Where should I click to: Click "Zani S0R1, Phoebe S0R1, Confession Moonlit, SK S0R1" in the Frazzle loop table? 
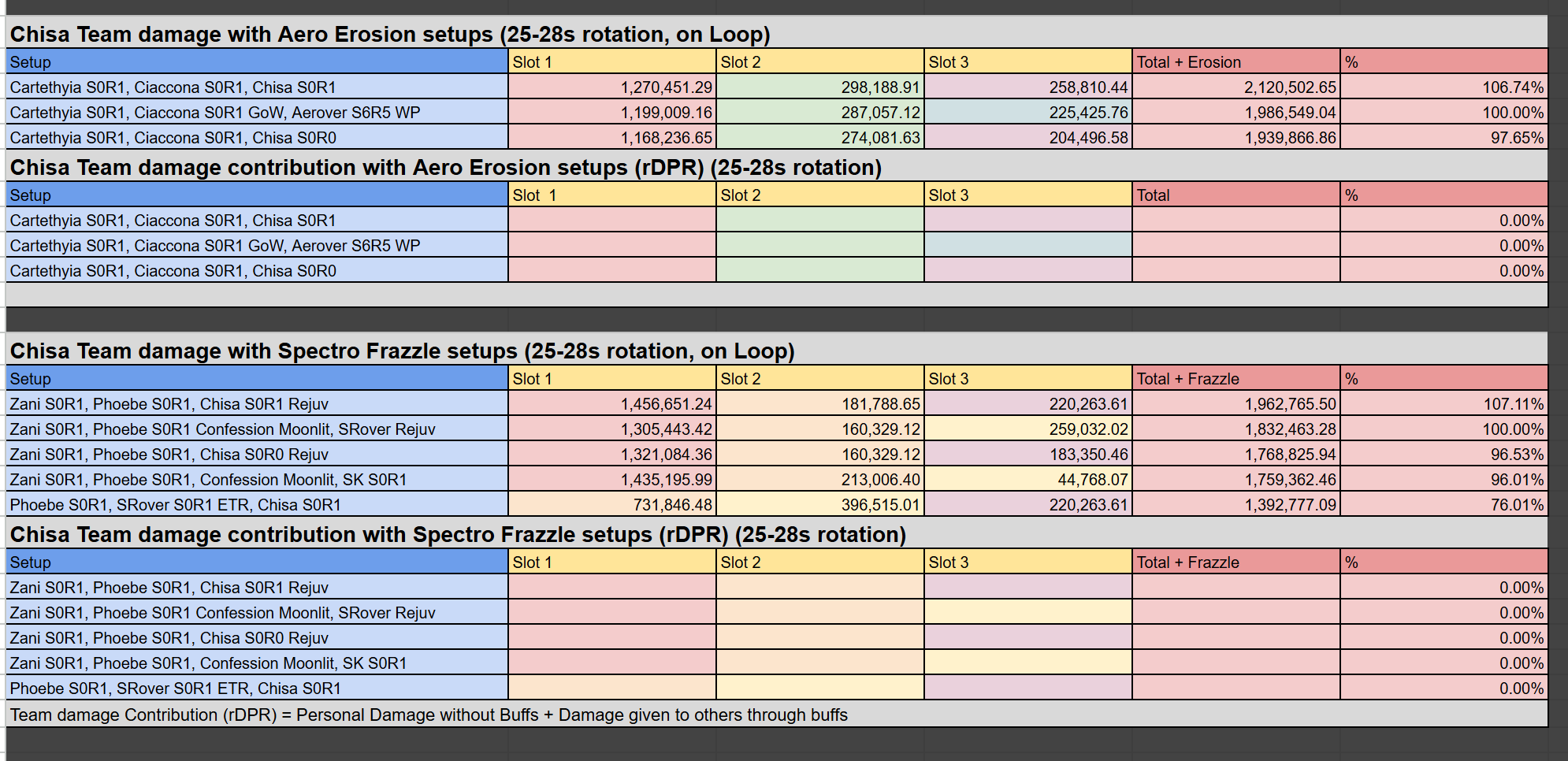coord(208,479)
